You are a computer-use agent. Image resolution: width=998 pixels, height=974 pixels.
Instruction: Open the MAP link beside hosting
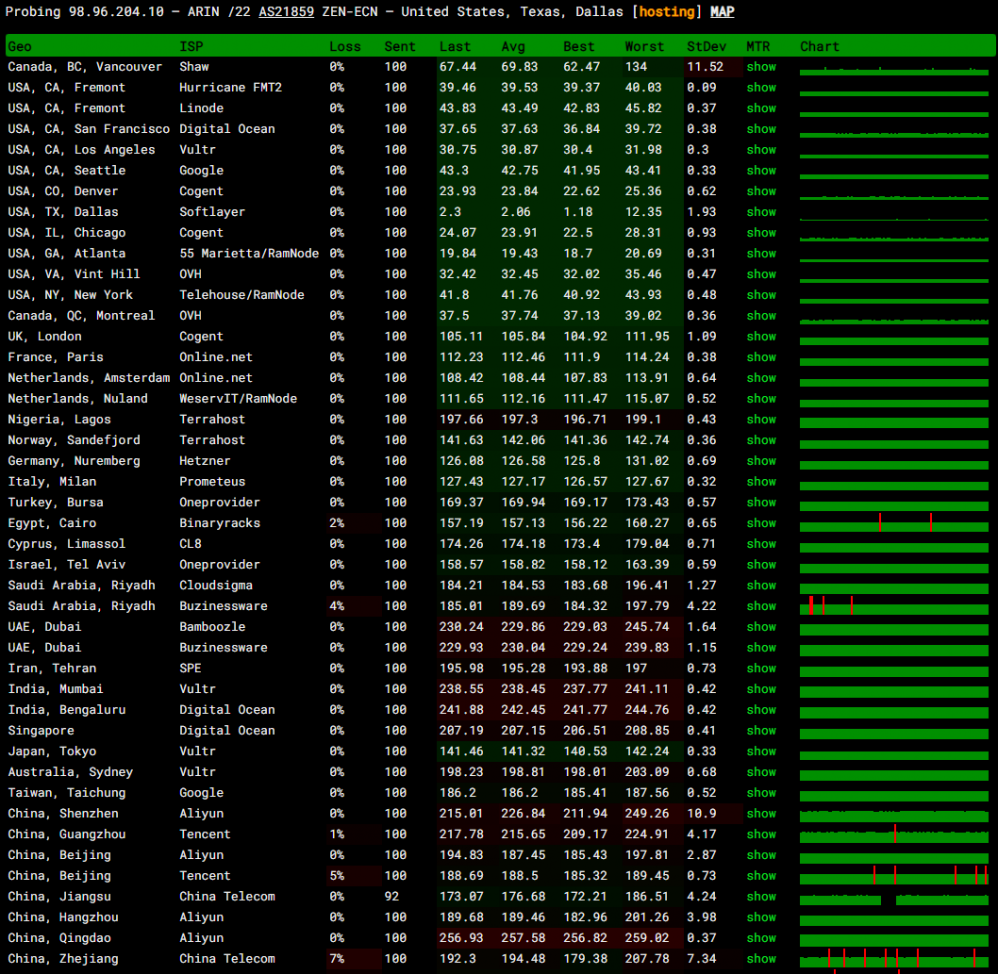coord(722,11)
